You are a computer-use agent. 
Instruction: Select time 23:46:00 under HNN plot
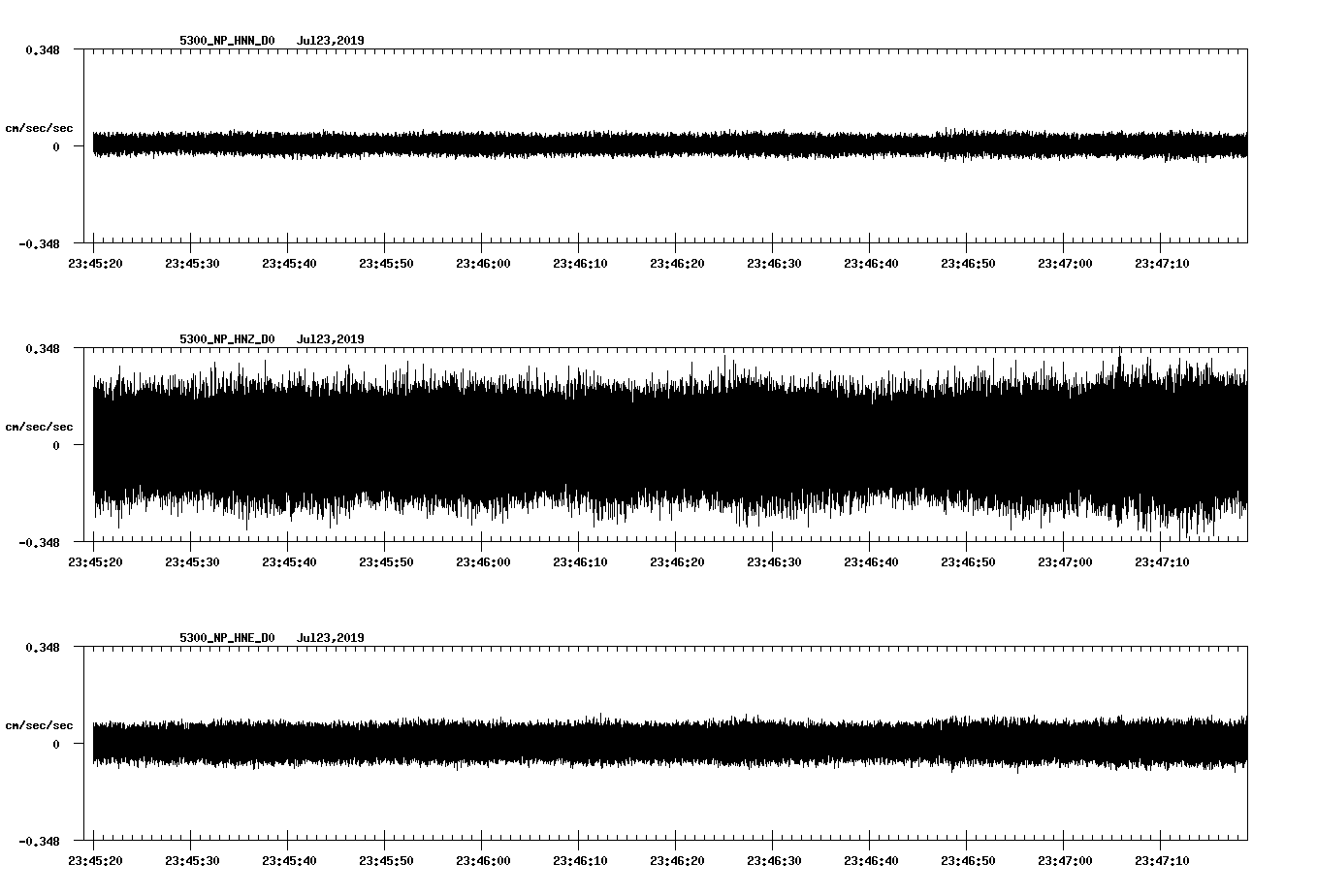[x=483, y=264]
